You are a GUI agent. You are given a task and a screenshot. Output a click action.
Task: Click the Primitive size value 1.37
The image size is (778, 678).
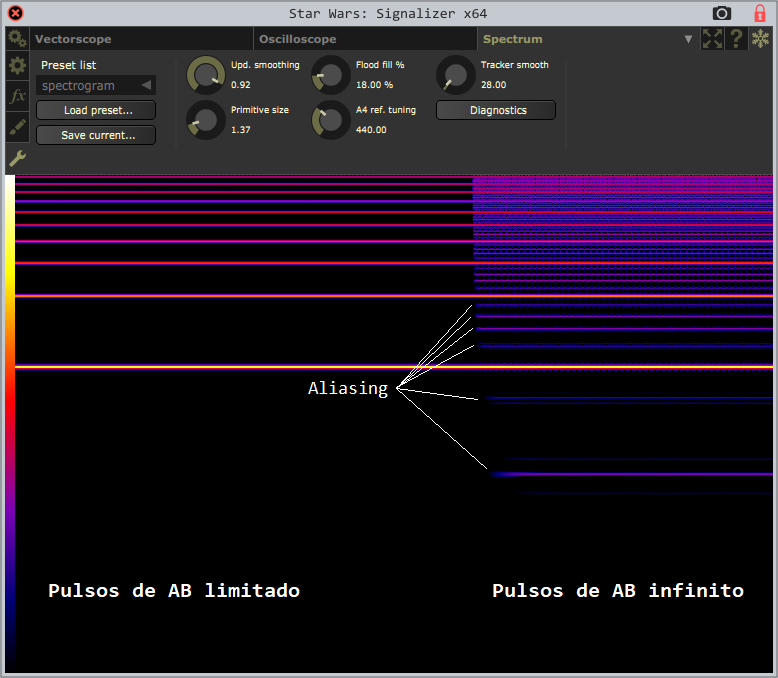coord(241,130)
